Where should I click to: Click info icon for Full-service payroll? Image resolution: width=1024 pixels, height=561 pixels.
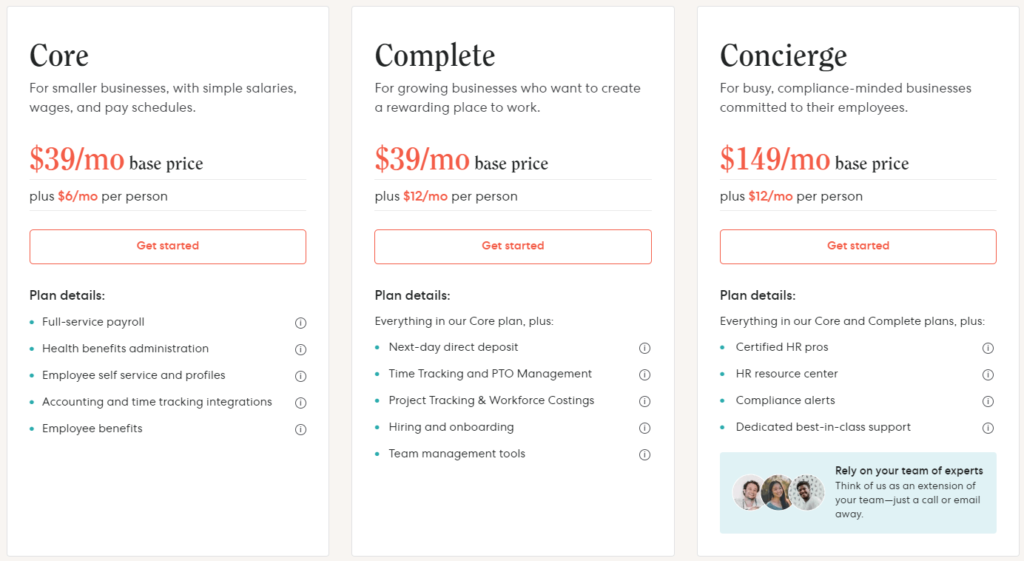(x=300, y=323)
